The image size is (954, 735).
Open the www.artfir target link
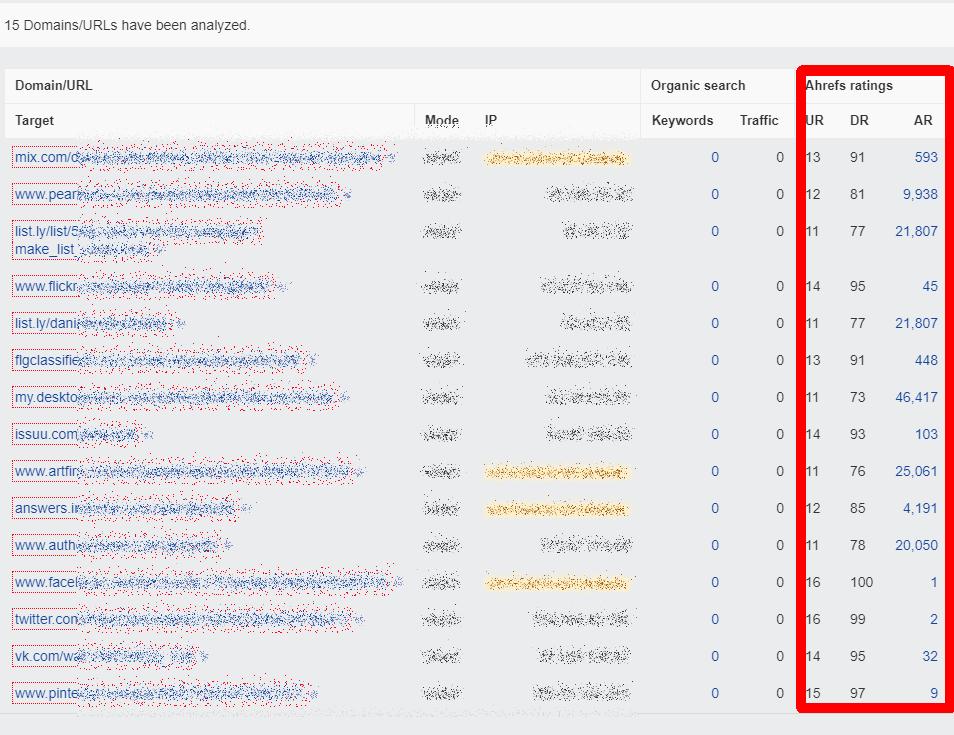point(189,472)
